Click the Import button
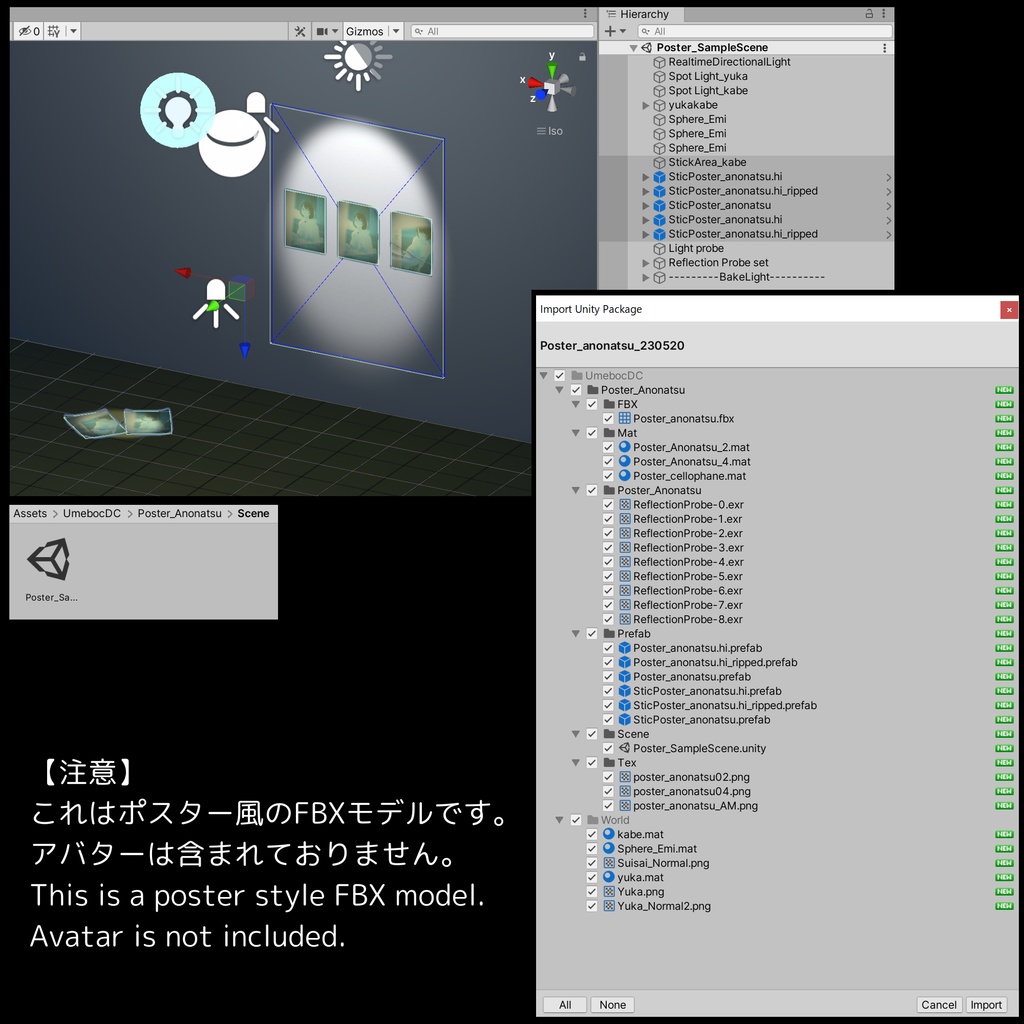1024x1024 pixels. [x=986, y=1004]
